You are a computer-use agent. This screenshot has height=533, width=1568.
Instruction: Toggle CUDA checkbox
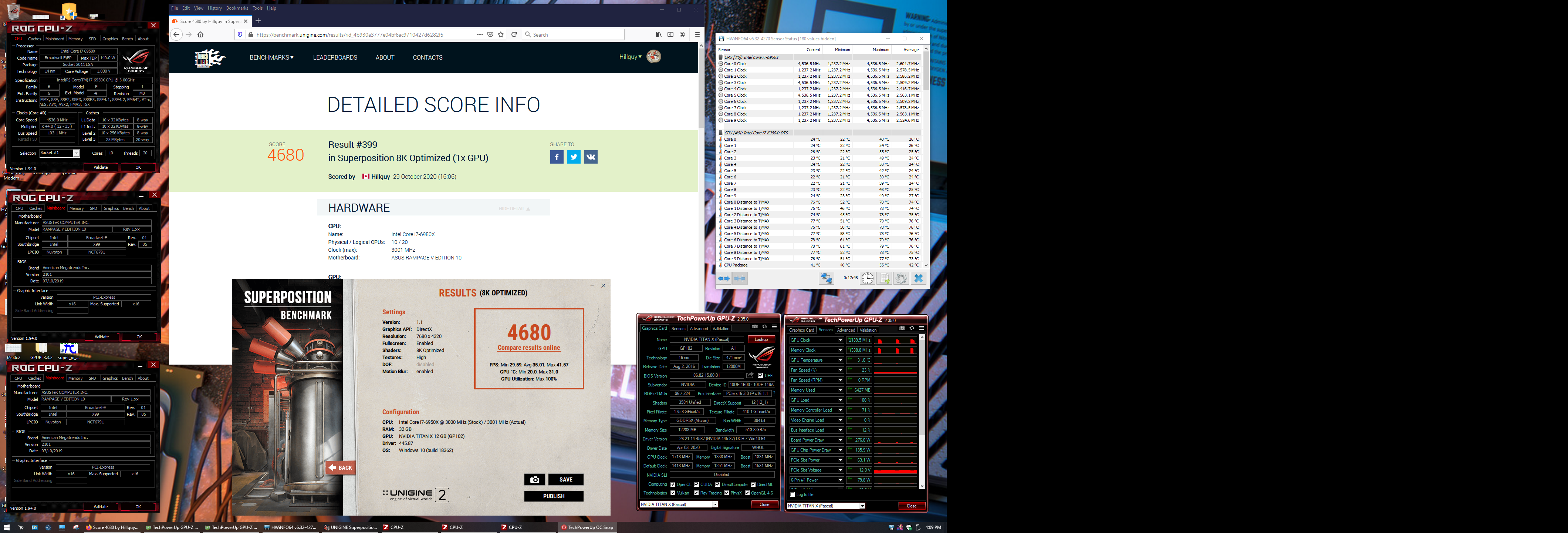[x=696, y=485]
